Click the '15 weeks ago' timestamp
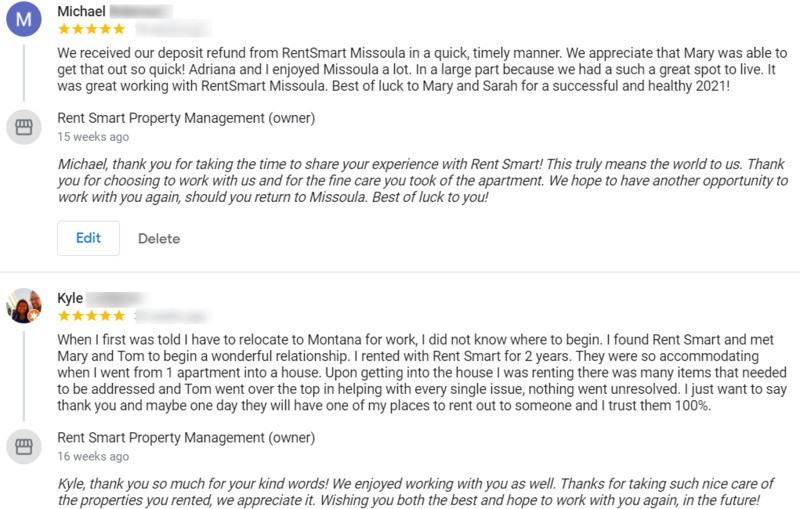Viewport: 800px width, 509px height. coord(93,137)
